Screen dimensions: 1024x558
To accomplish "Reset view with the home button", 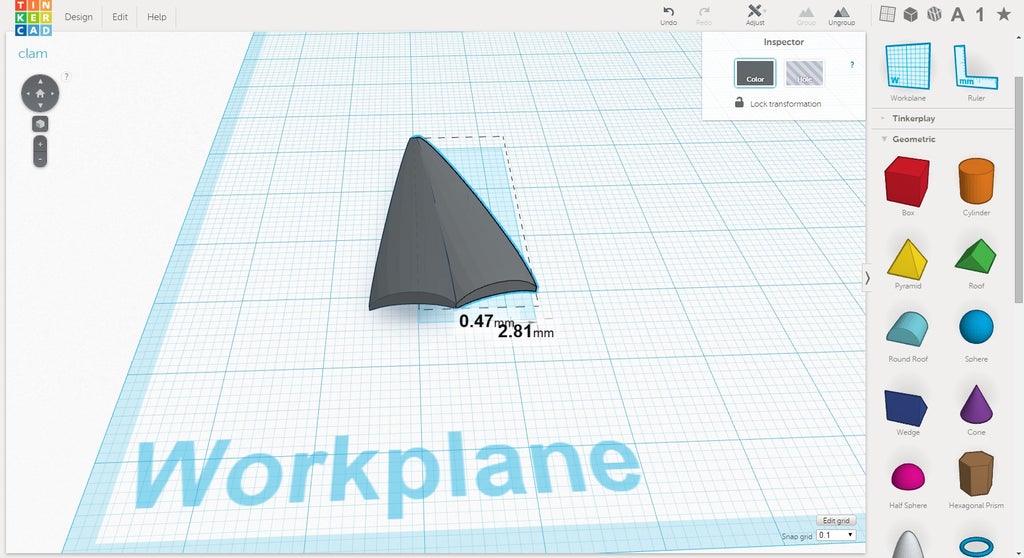I will (x=40, y=93).
